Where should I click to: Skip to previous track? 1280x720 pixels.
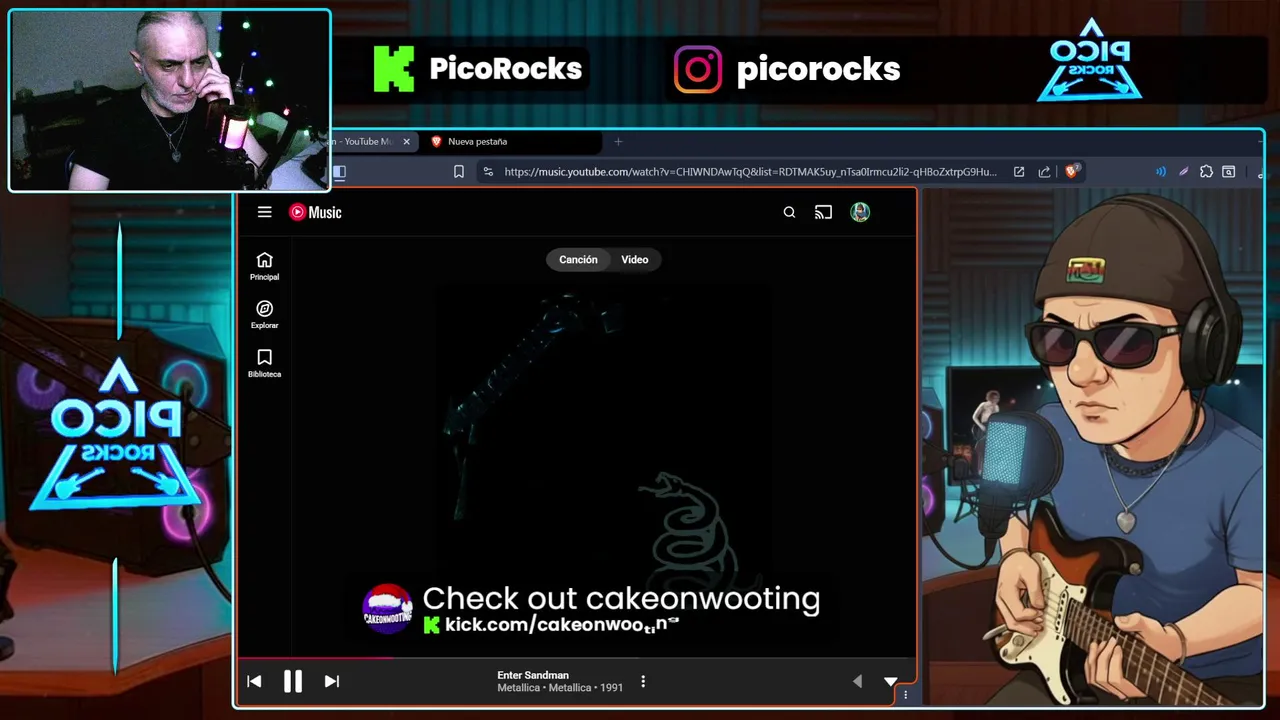(x=254, y=681)
